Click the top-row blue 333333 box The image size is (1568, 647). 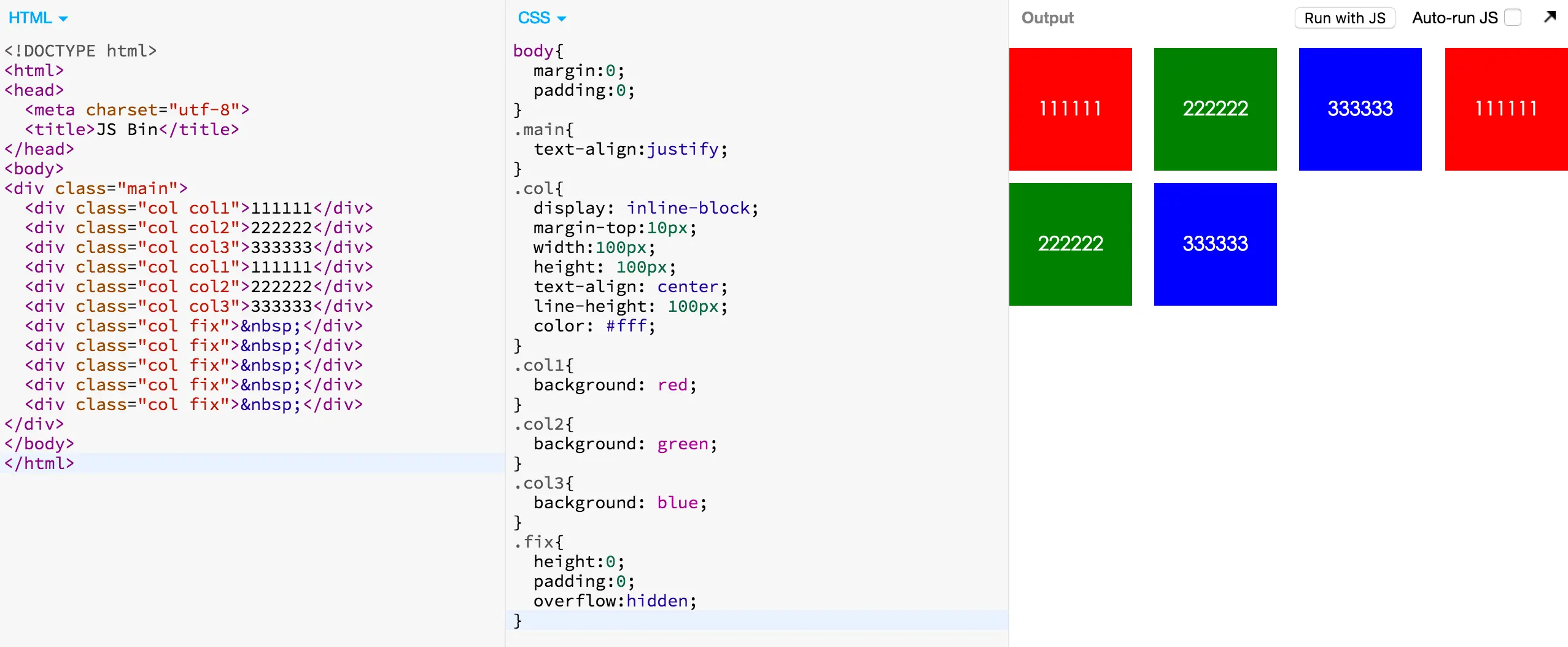[x=1360, y=109]
